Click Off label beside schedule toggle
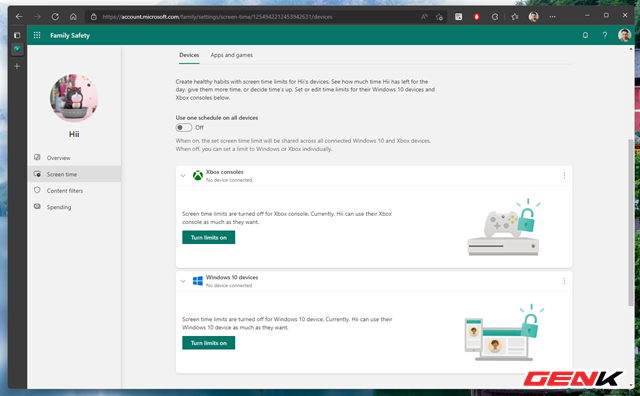Image resolution: width=640 pixels, height=396 pixels. click(x=199, y=128)
